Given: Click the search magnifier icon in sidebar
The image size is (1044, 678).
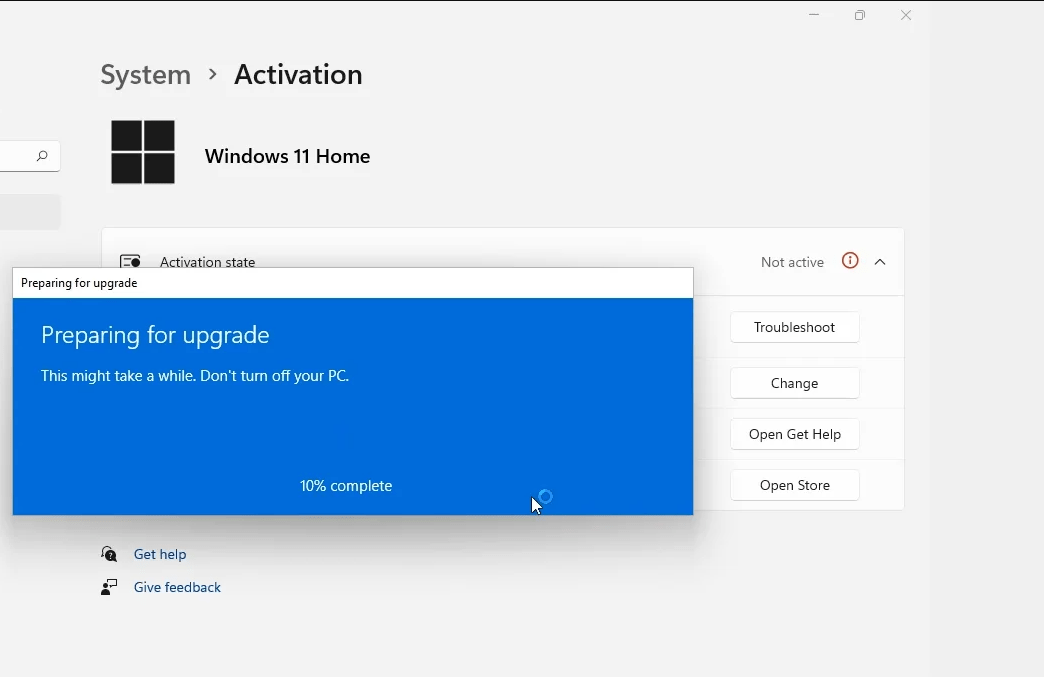Looking at the screenshot, I should [42, 156].
